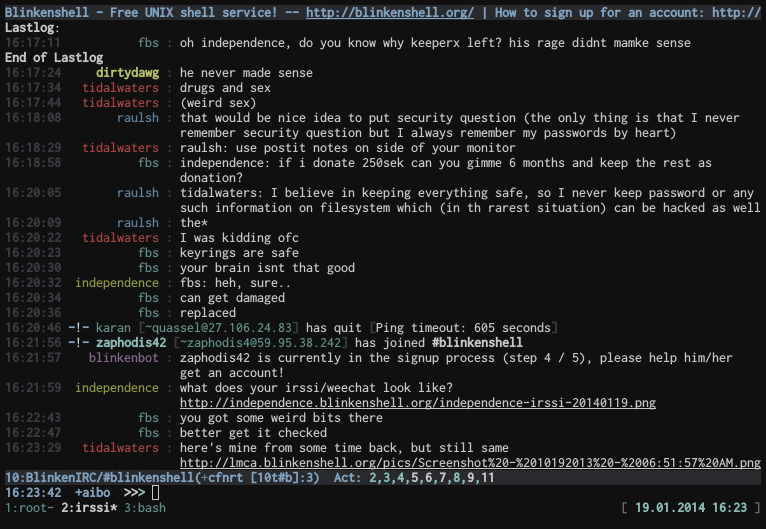Click the +aibo user mode indicator
This screenshot has width=766, height=529.
click(93, 493)
